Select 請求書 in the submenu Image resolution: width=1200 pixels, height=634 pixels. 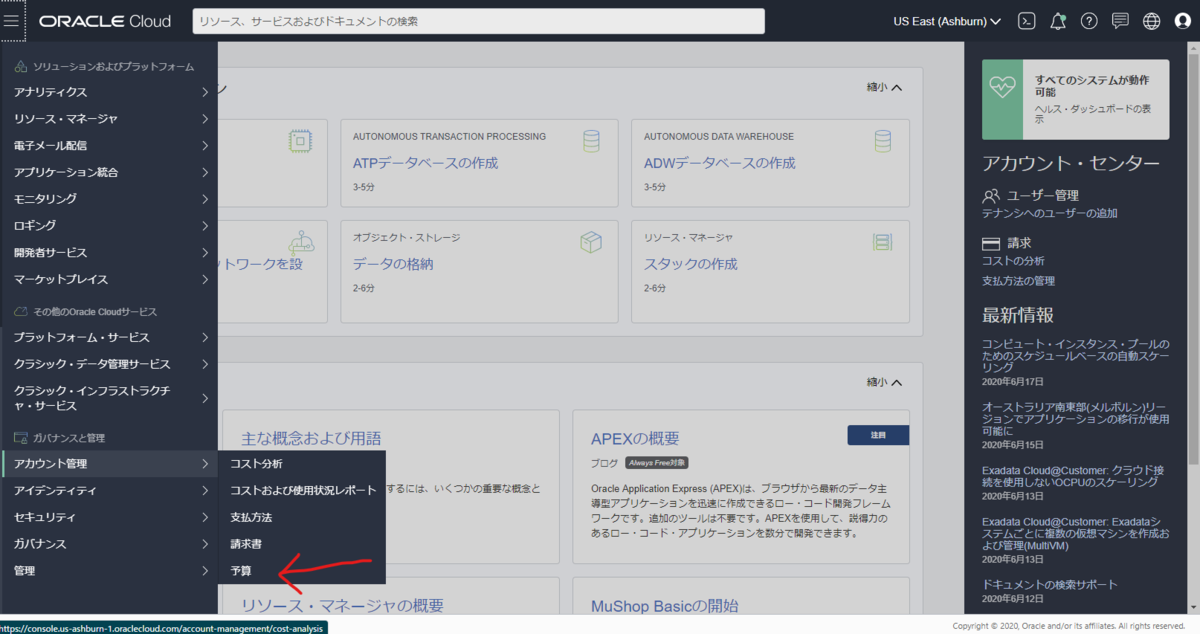click(301, 544)
